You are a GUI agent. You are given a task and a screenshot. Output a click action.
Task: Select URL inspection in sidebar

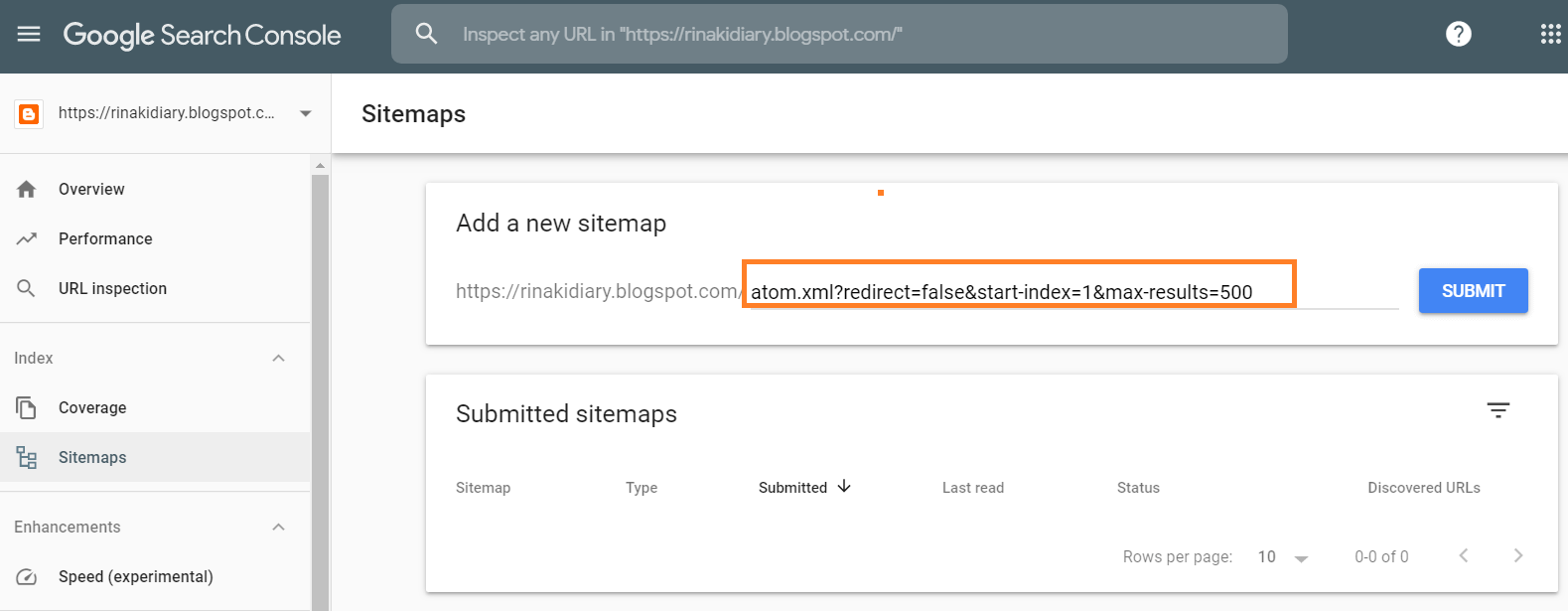click(112, 288)
